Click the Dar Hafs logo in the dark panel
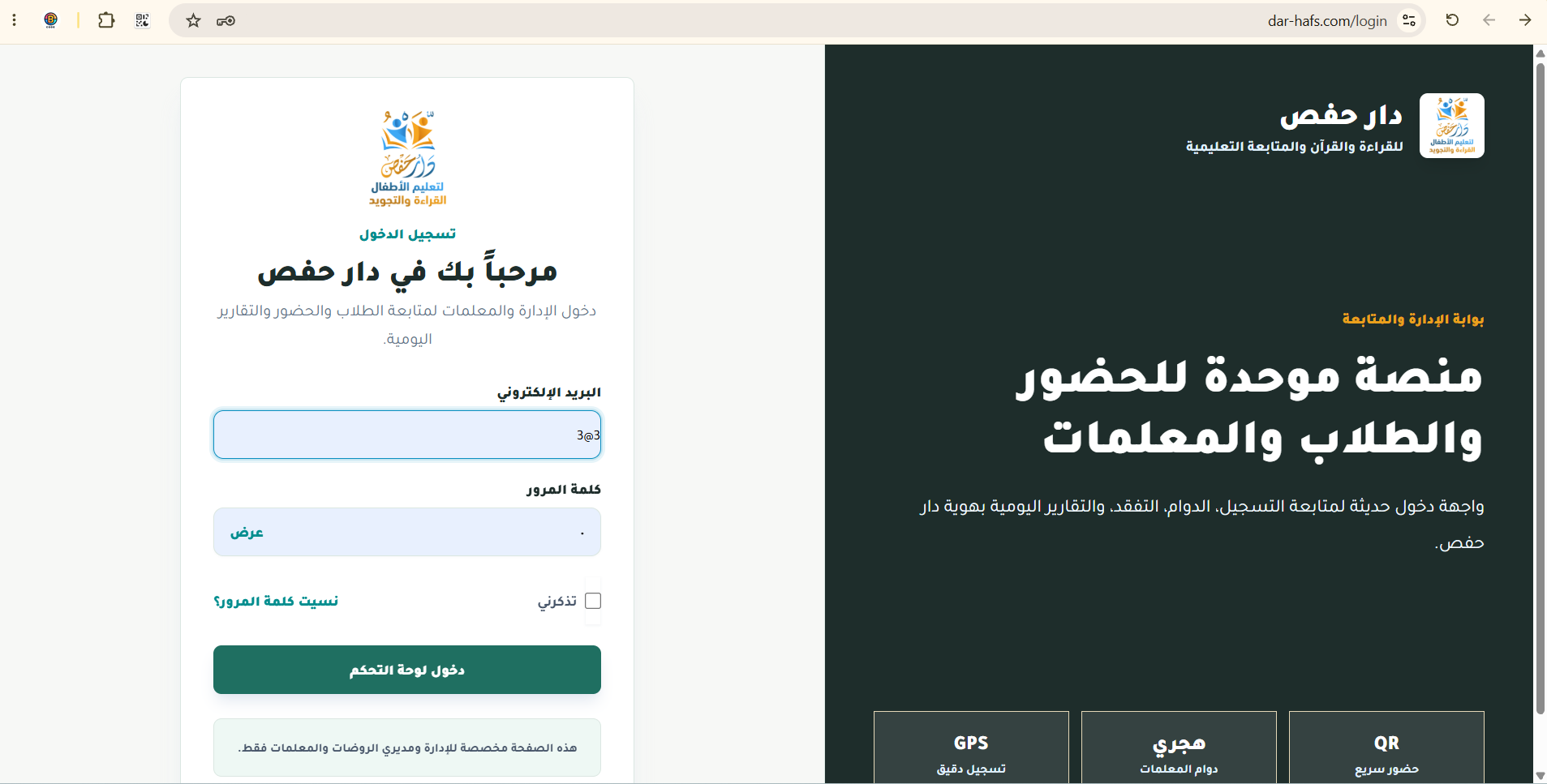This screenshot has width=1547, height=784. coord(1452,126)
